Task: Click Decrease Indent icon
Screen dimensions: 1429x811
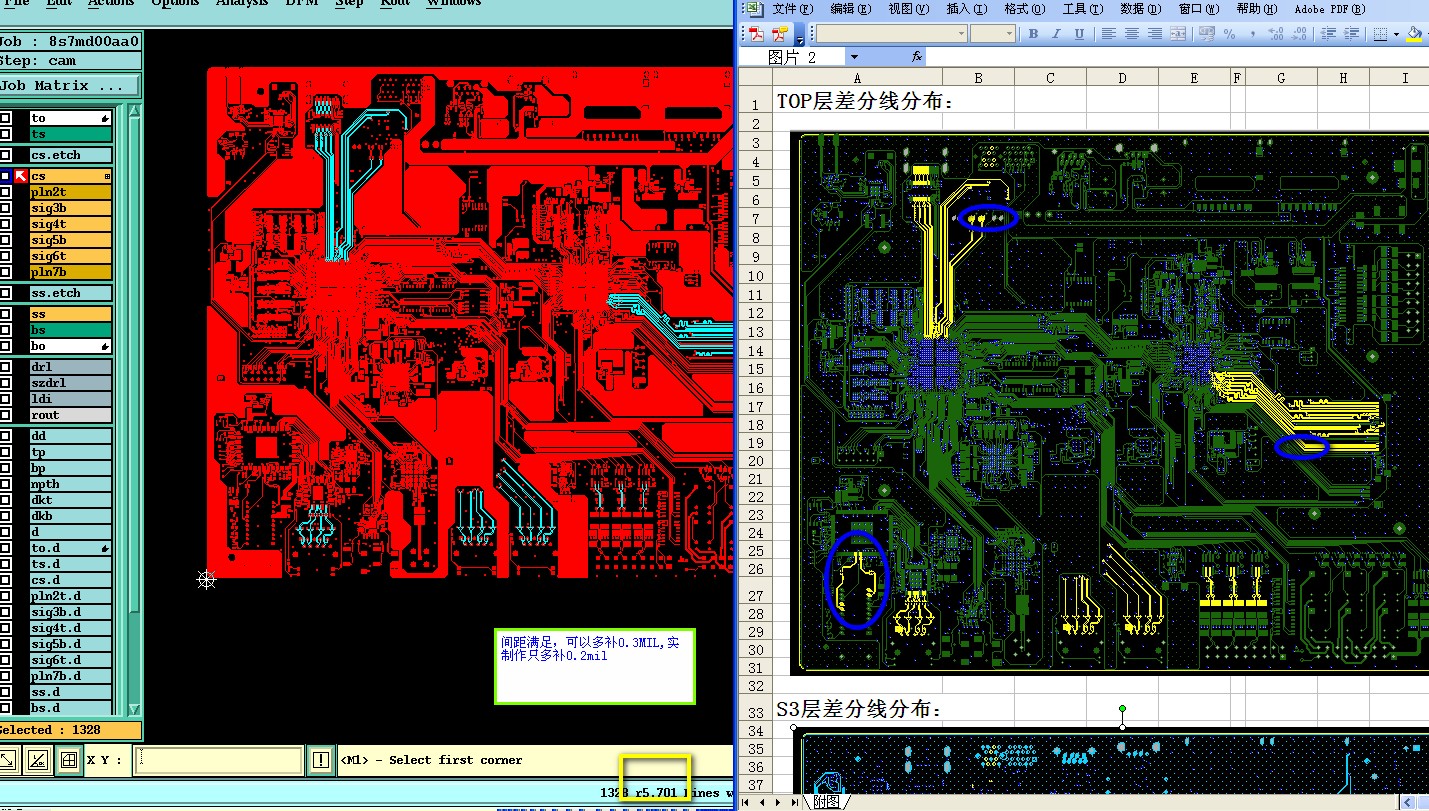Action: pyautogui.click(x=1328, y=34)
